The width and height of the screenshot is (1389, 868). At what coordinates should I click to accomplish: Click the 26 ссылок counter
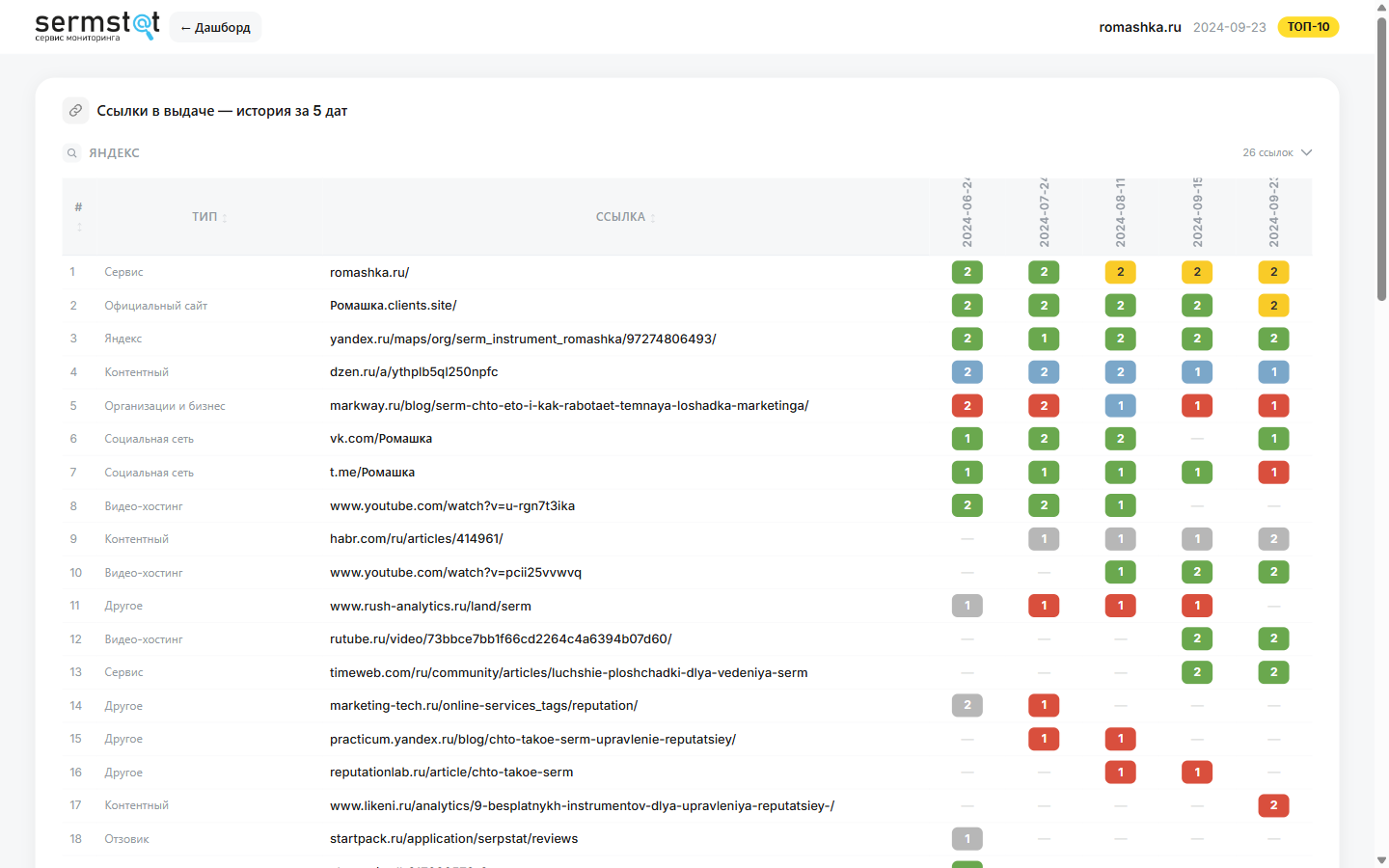click(1267, 152)
